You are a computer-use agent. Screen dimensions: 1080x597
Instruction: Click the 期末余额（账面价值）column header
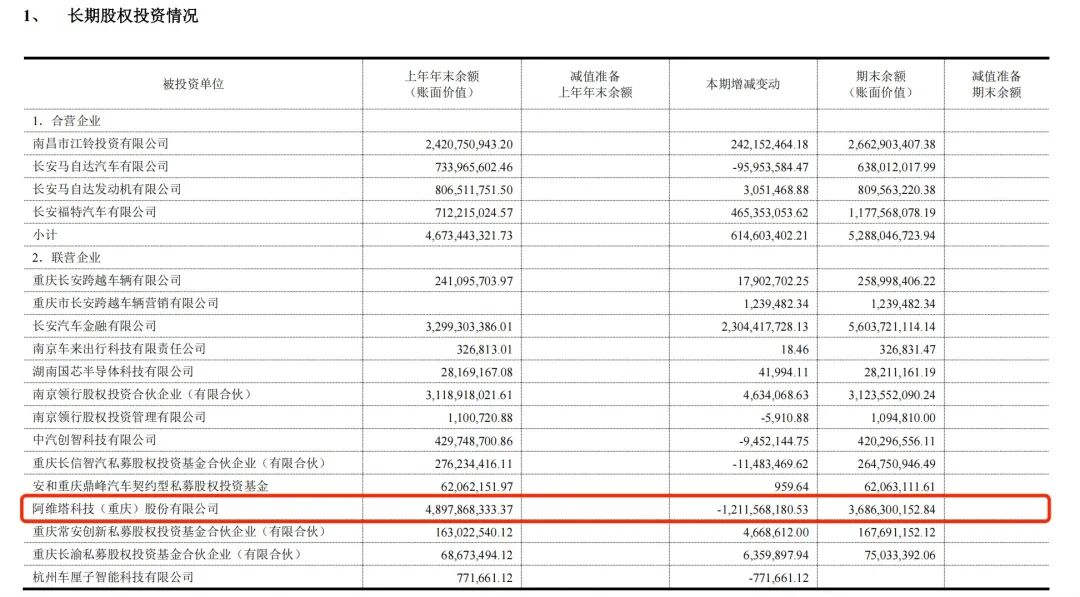[x=881, y=84]
